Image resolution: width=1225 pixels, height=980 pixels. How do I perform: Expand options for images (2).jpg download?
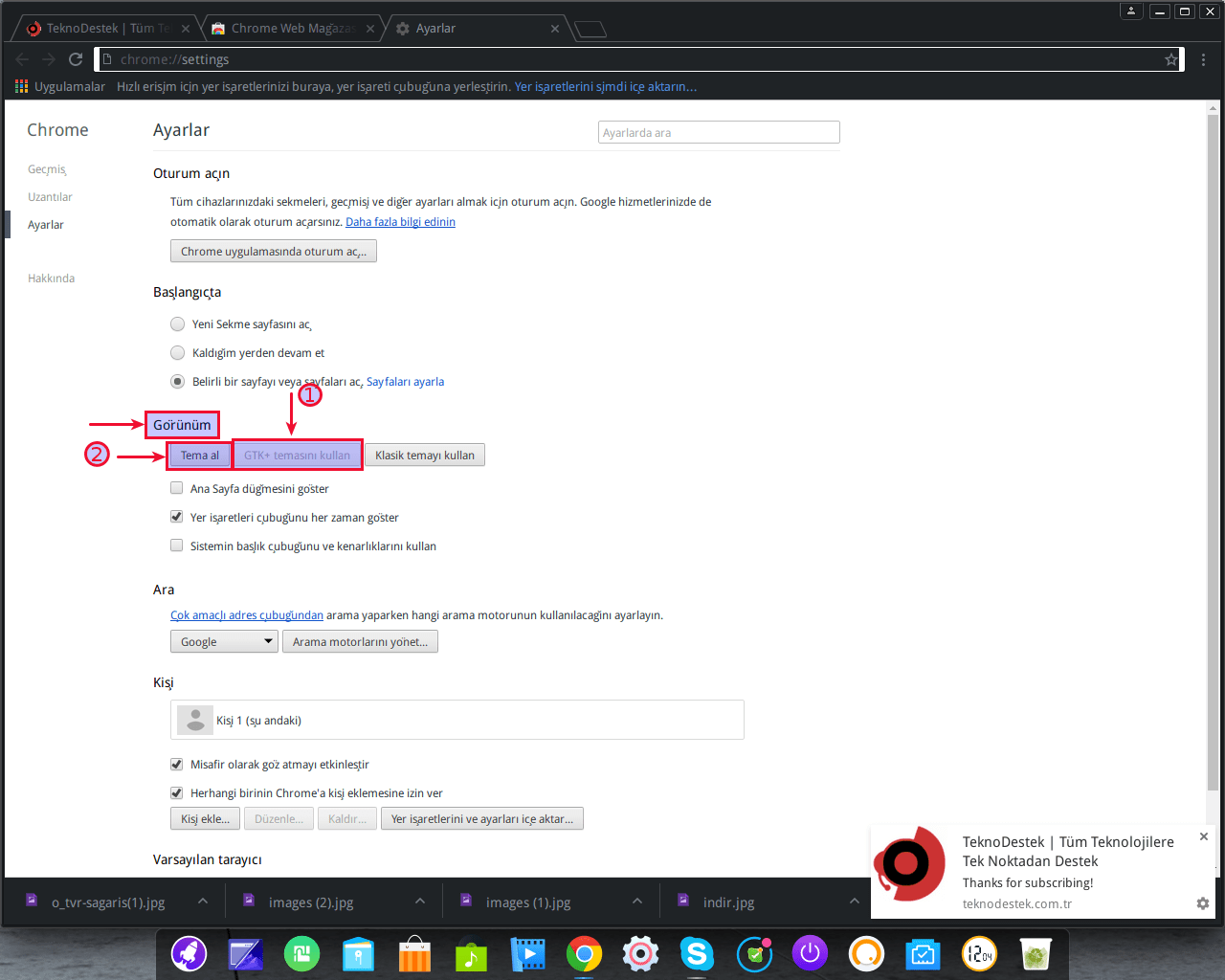[420, 902]
